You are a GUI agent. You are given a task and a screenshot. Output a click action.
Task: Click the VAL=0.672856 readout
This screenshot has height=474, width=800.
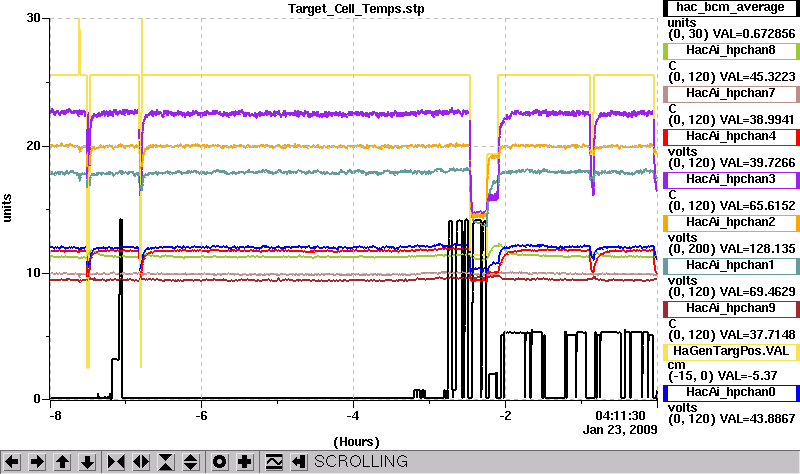754,34
